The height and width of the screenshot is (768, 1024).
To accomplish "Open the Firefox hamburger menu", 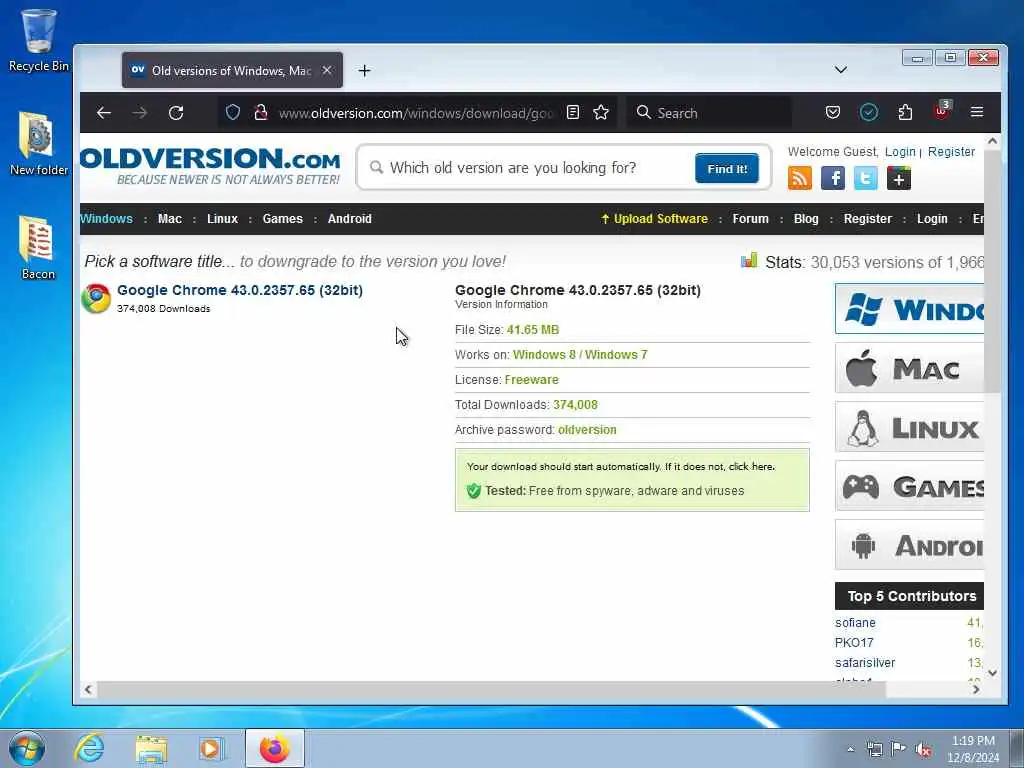I will click(977, 112).
